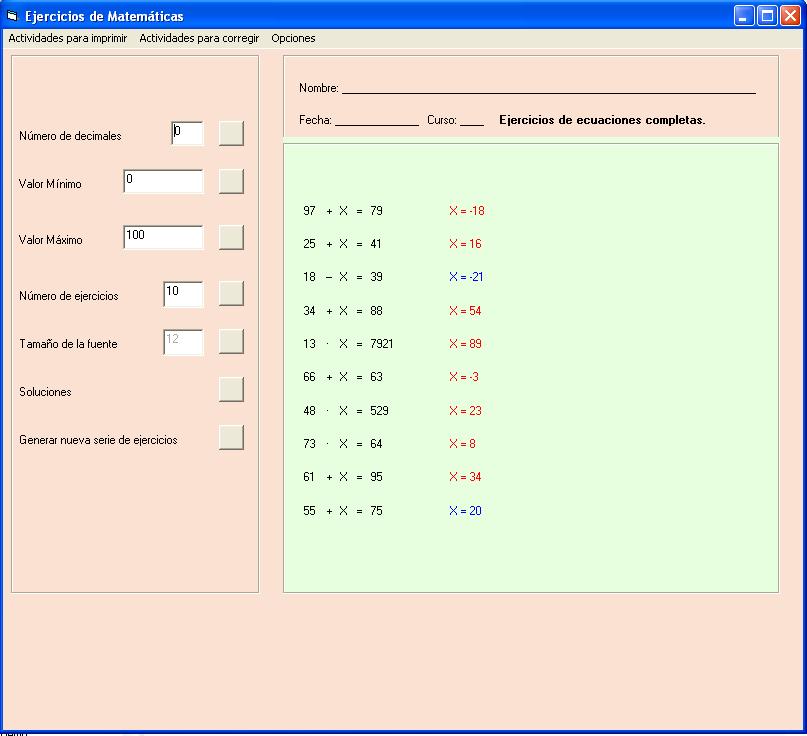Click the Número de ejercicios input field
Image resolution: width=807 pixels, height=736 pixels.
tap(183, 294)
